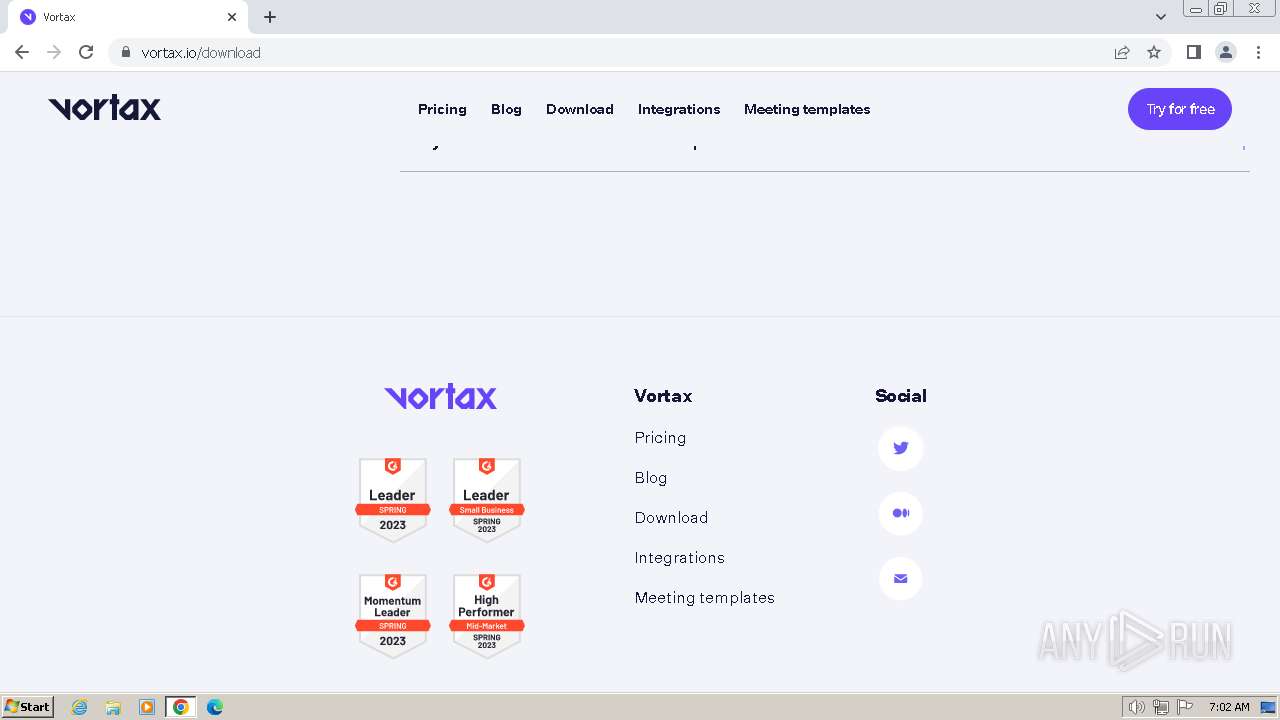The image size is (1280, 720).
Task: Share this page from address bar
Action: (1122, 52)
